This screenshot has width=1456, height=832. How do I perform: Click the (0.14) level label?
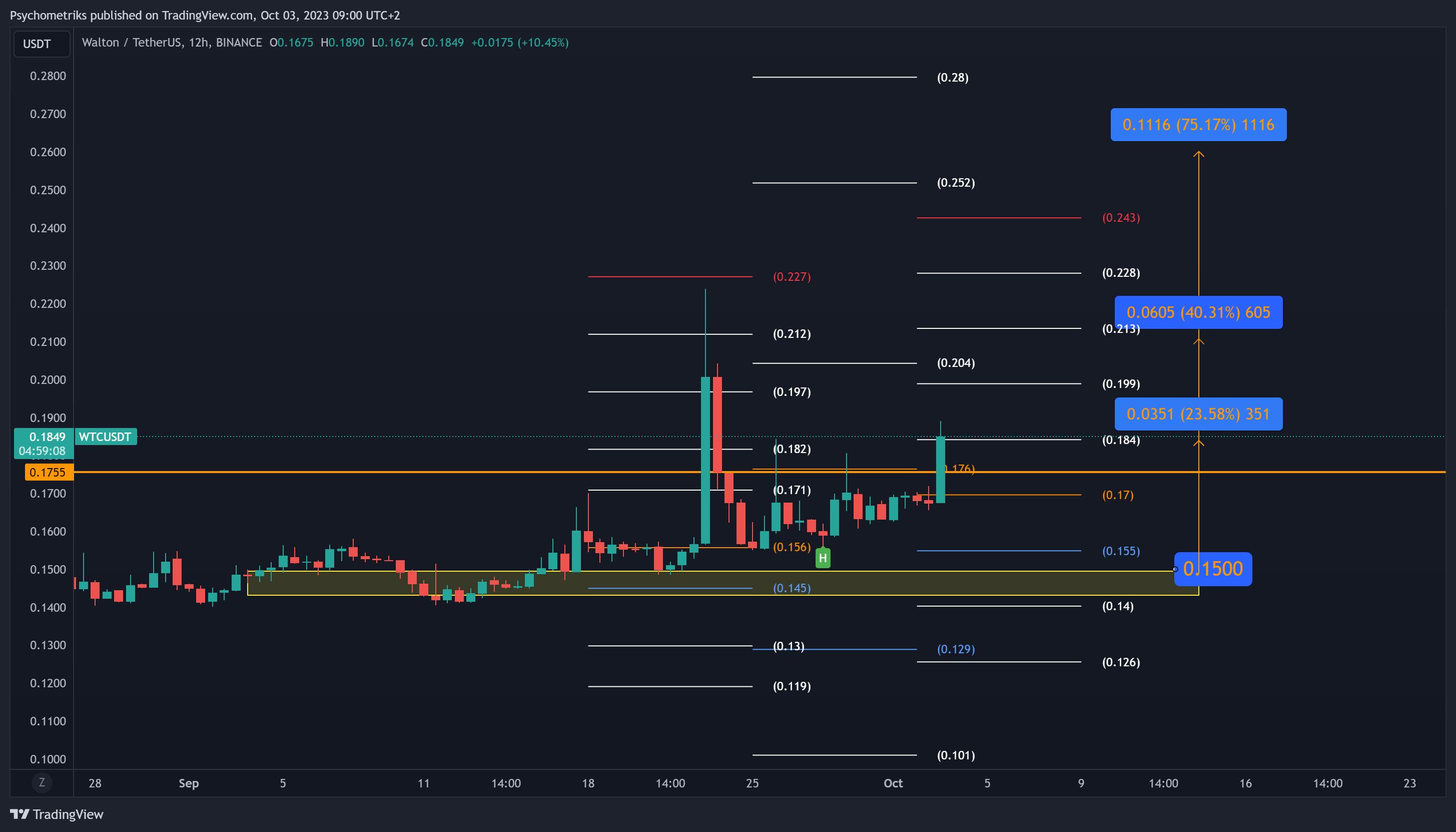click(x=1117, y=606)
